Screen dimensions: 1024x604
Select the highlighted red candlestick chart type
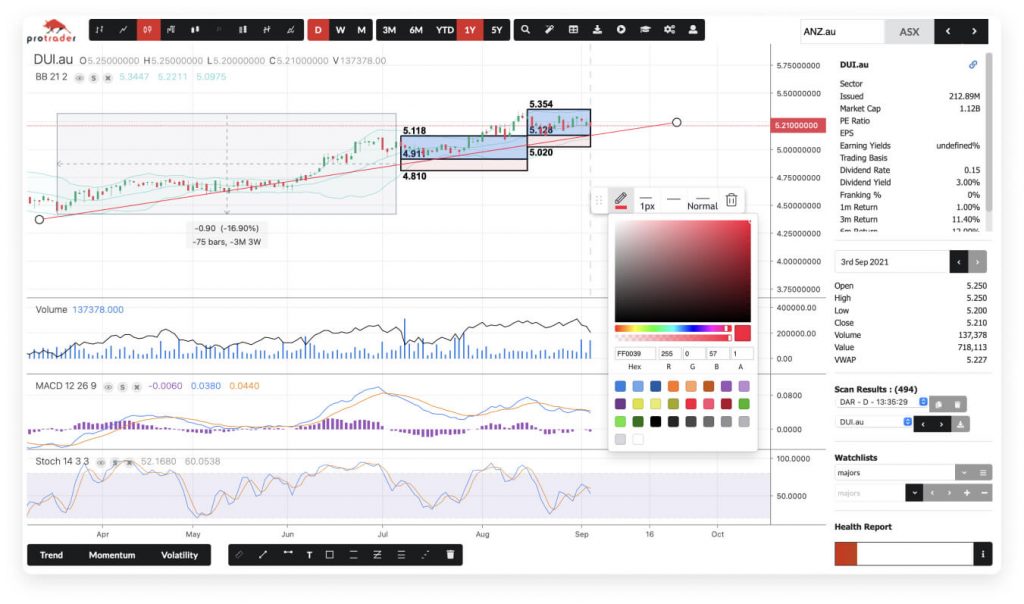tap(148, 29)
